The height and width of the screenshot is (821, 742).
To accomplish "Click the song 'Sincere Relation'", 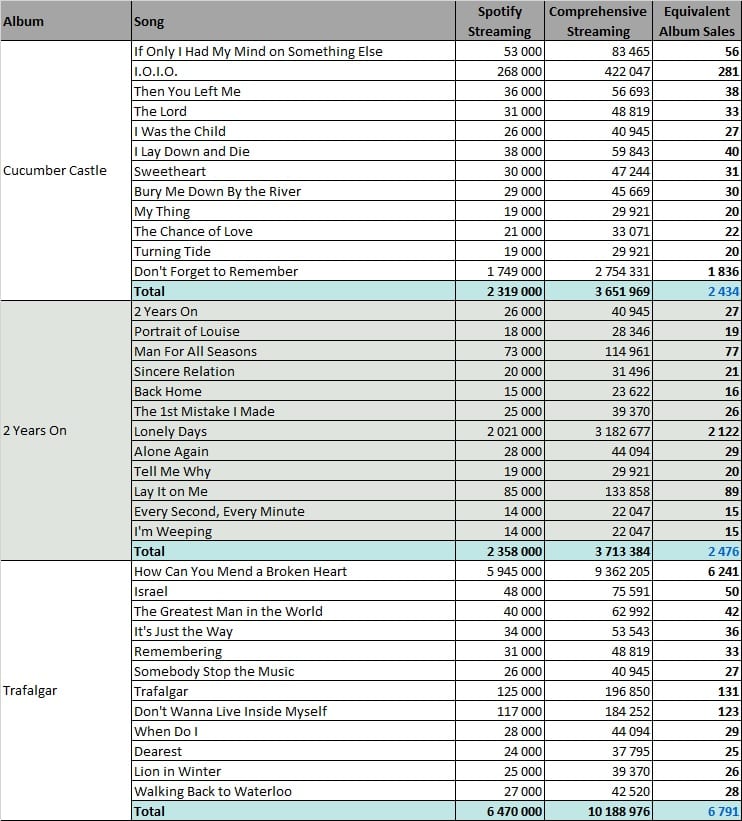I will point(293,371).
